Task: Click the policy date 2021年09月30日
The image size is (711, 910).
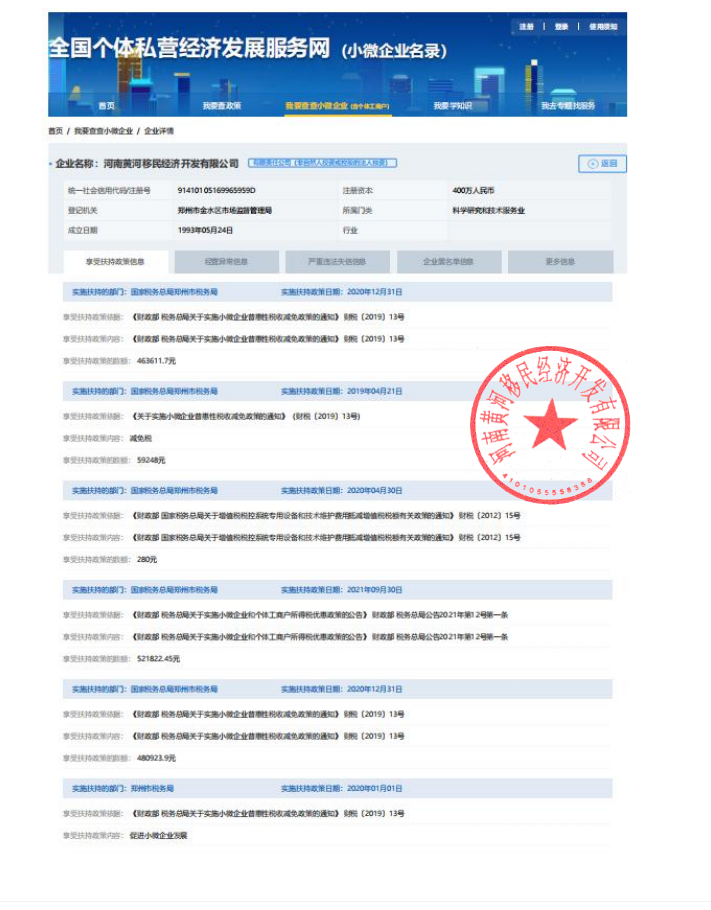Action: coord(374,590)
